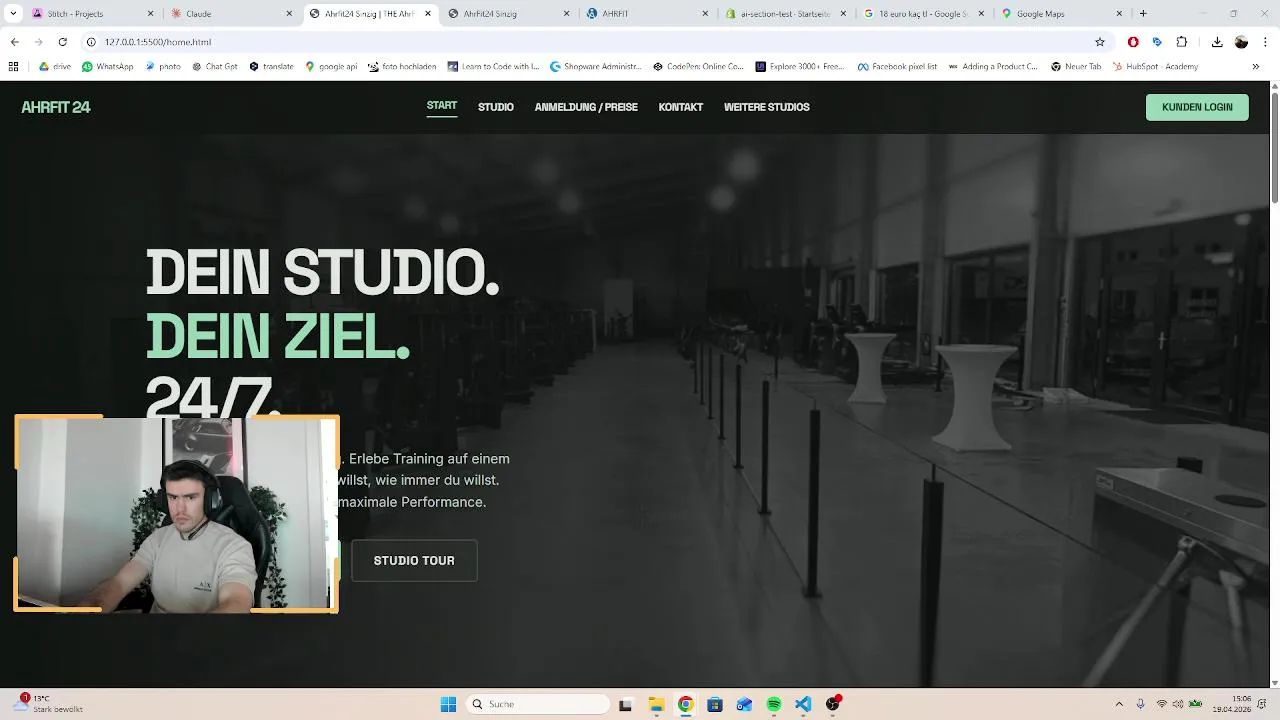Open the drive bookmark
Viewport: 1280px width, 720px height.
click(x=55, y=67)
